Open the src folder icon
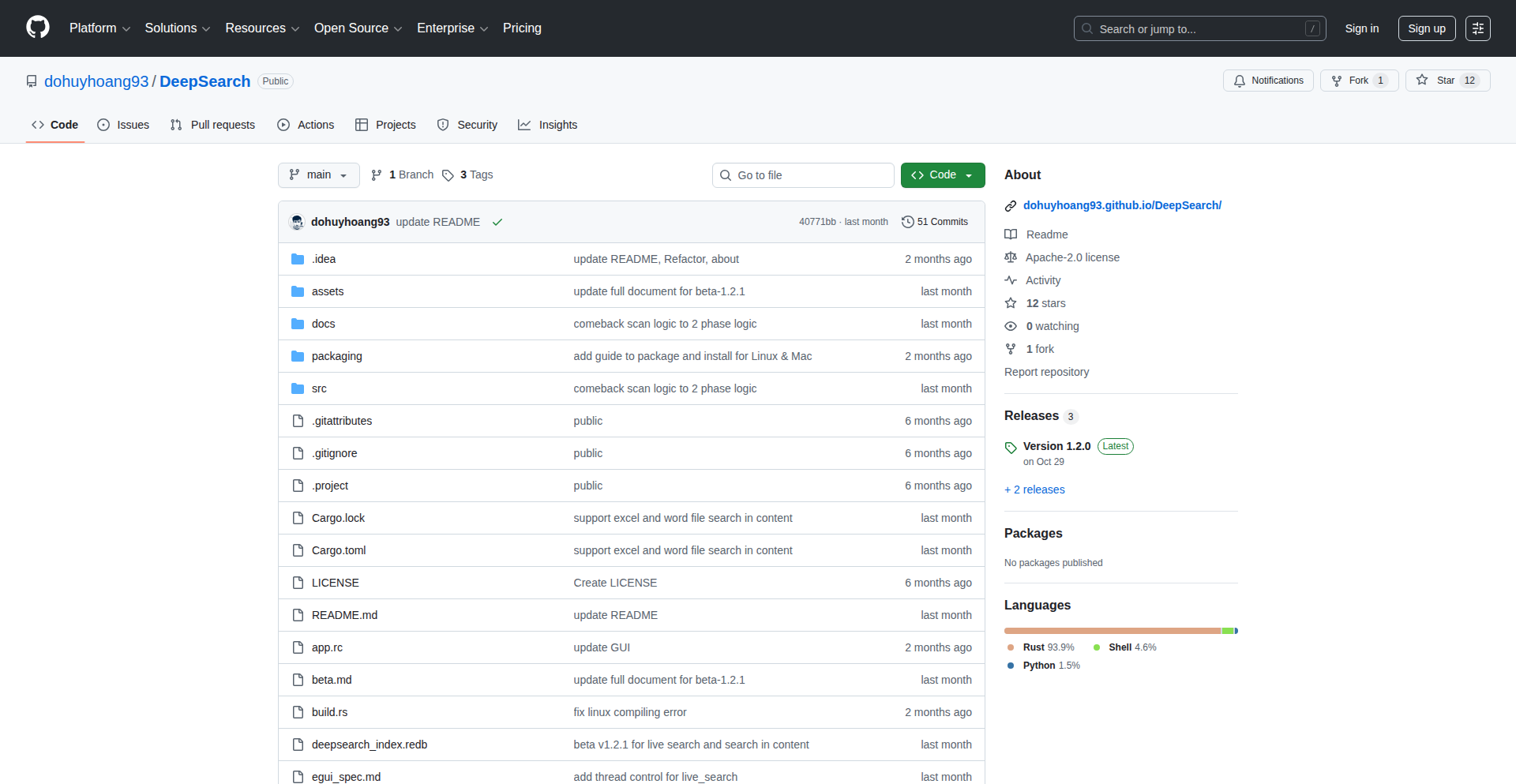 coord(298,388)
